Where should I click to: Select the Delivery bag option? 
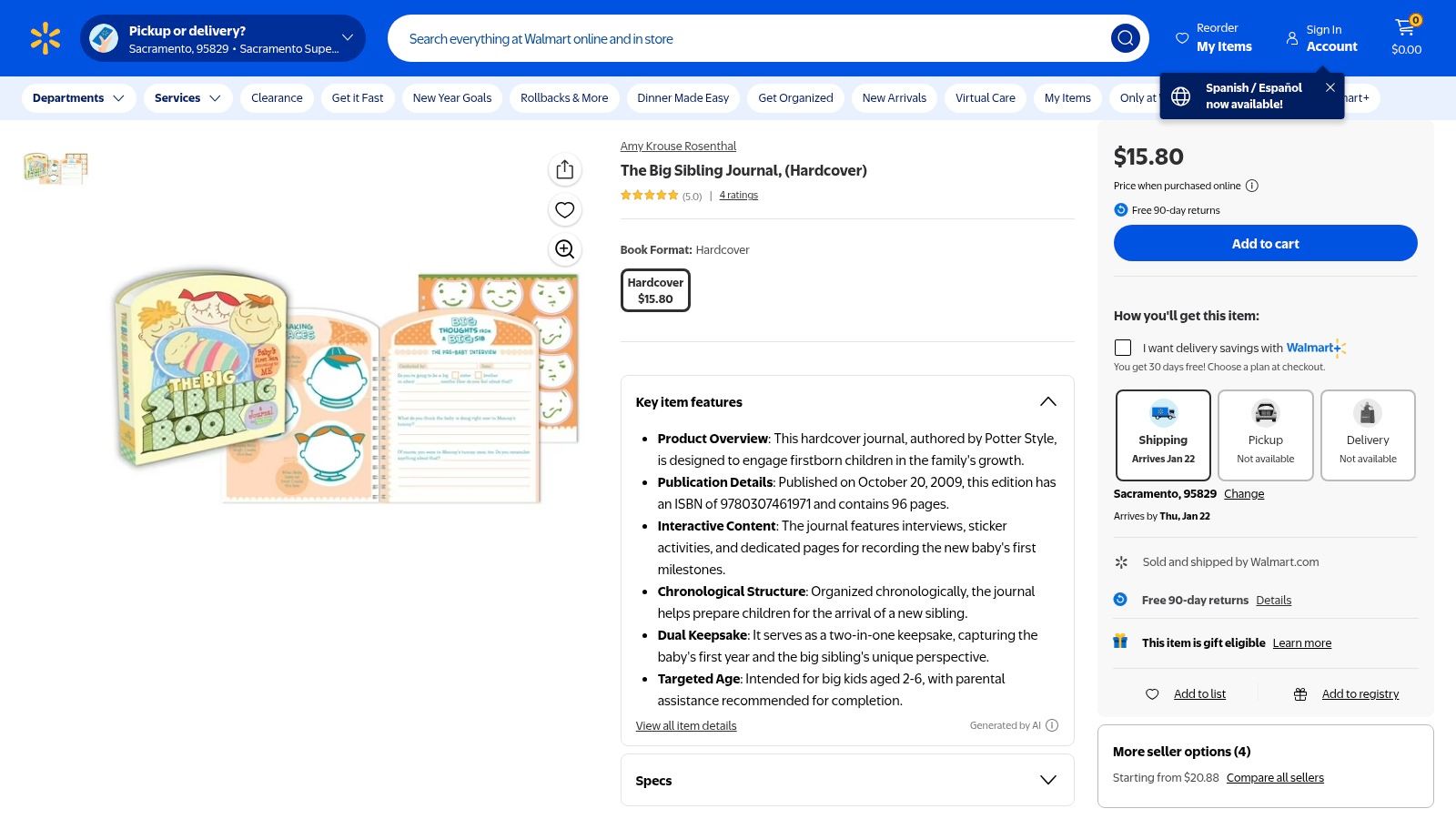[1368, 435]
